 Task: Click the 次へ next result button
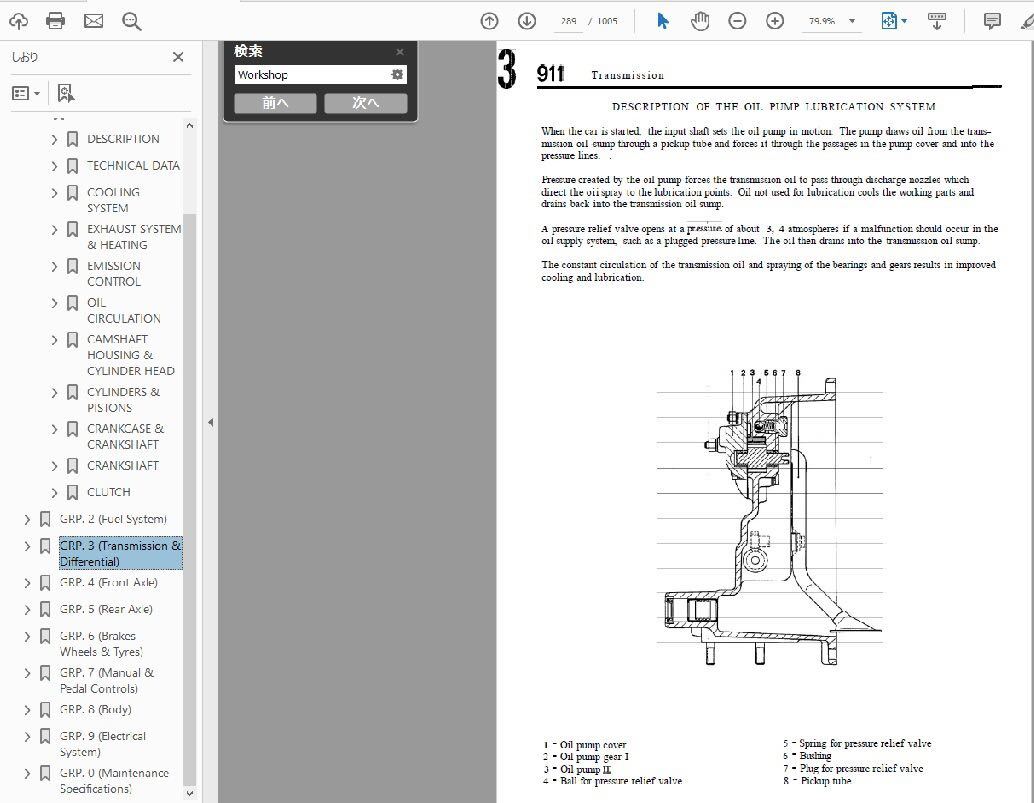click(x=365, y=103)
